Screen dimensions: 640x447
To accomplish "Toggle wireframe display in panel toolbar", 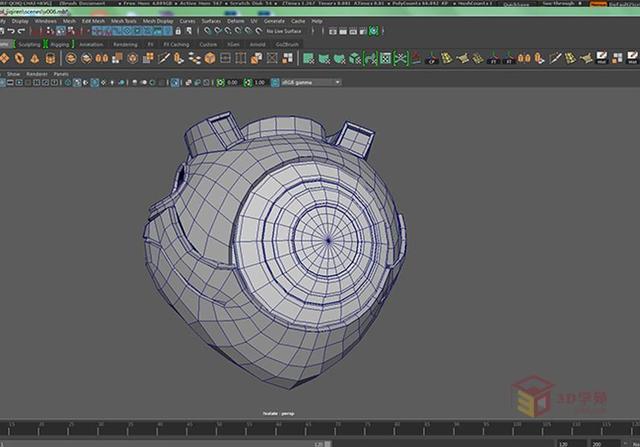I will (x=67, y=82).
